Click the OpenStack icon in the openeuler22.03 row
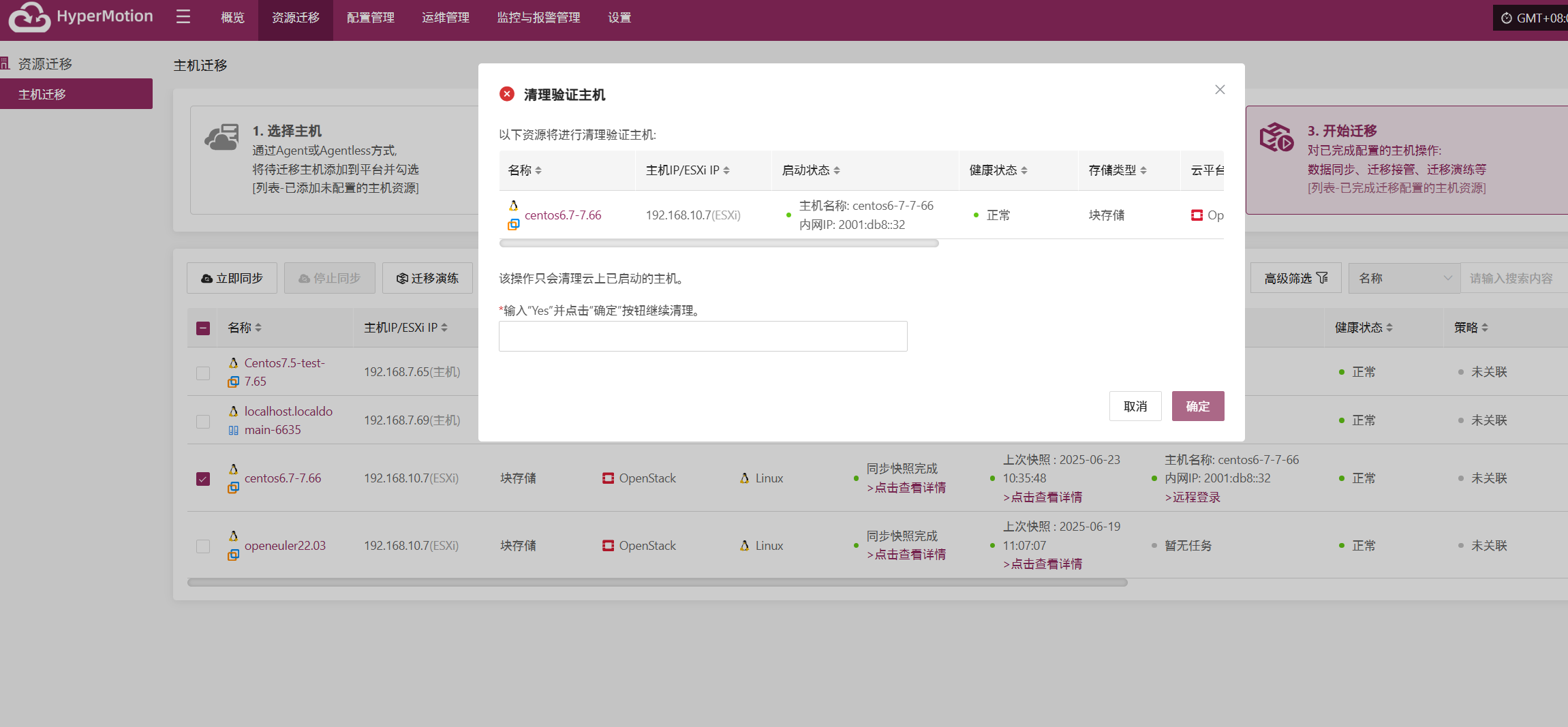 point(608,546)
